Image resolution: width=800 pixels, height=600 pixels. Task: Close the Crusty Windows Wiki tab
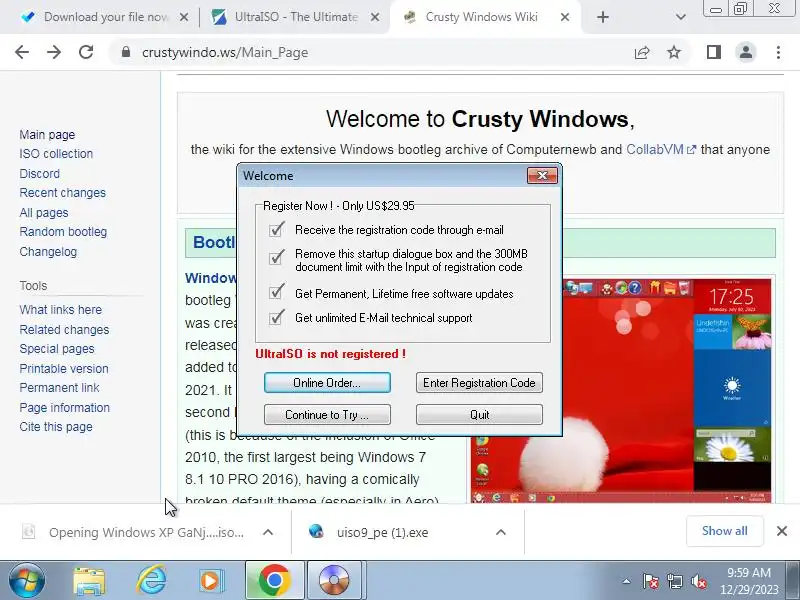tap(565, 17)
